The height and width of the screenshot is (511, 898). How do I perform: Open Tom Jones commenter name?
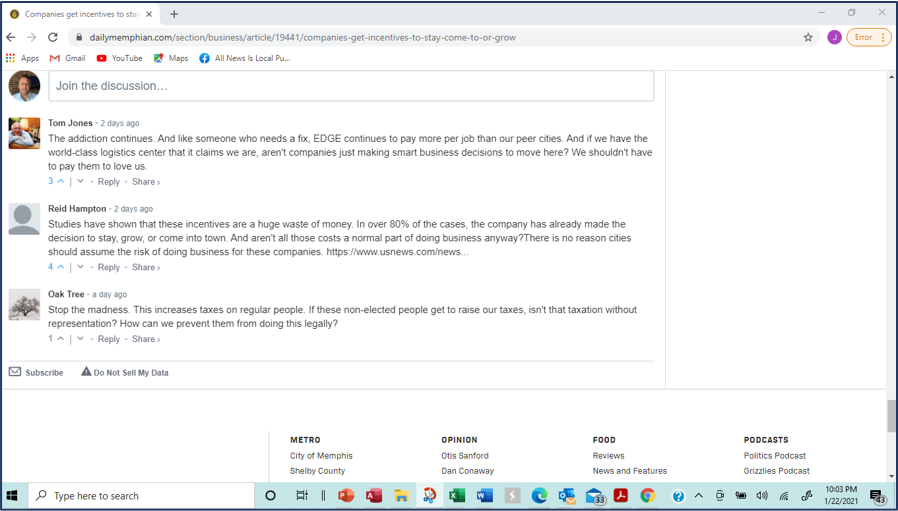(x=70, y=123)
